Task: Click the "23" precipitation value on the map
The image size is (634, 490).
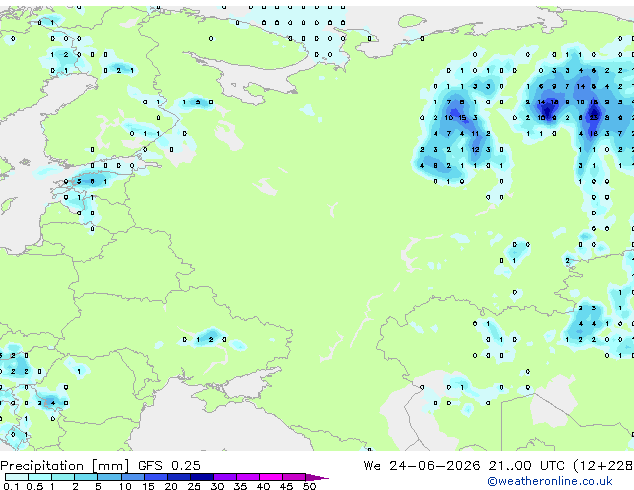Action: [594, 118]
